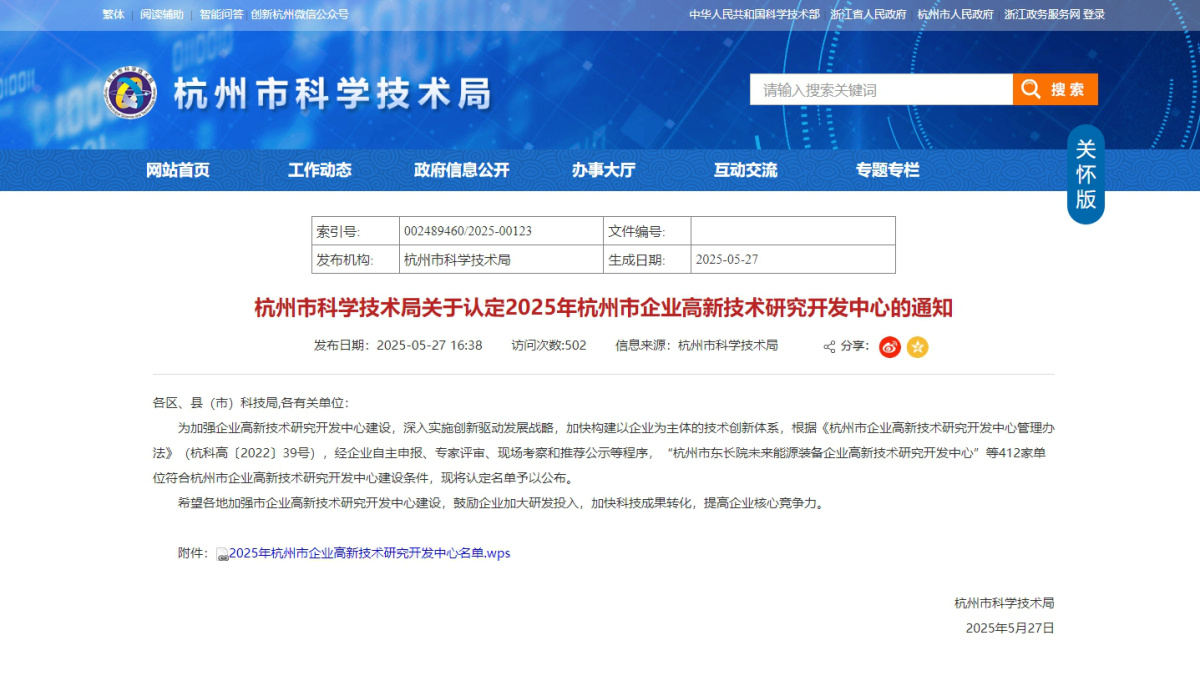The image size is (1200, 696).
Task: Open 浙江政务服务网 登录 login link
Action: click(1054, 15)
